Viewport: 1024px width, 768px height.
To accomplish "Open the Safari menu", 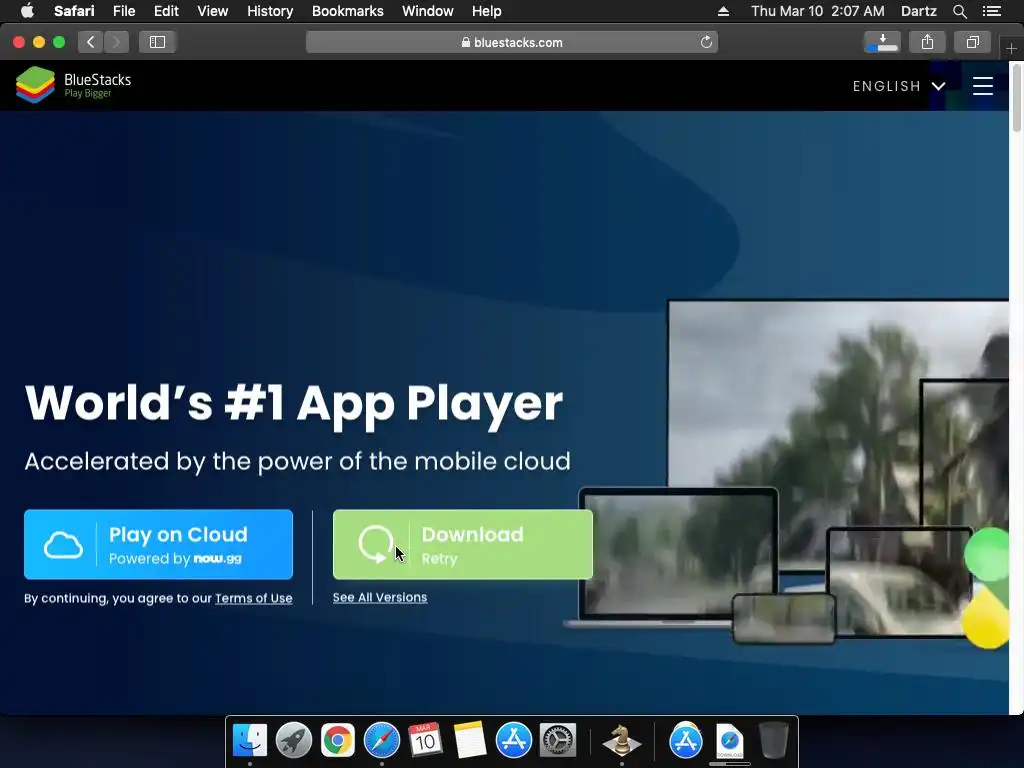I will pyautogui.click(x=74, y=11).
